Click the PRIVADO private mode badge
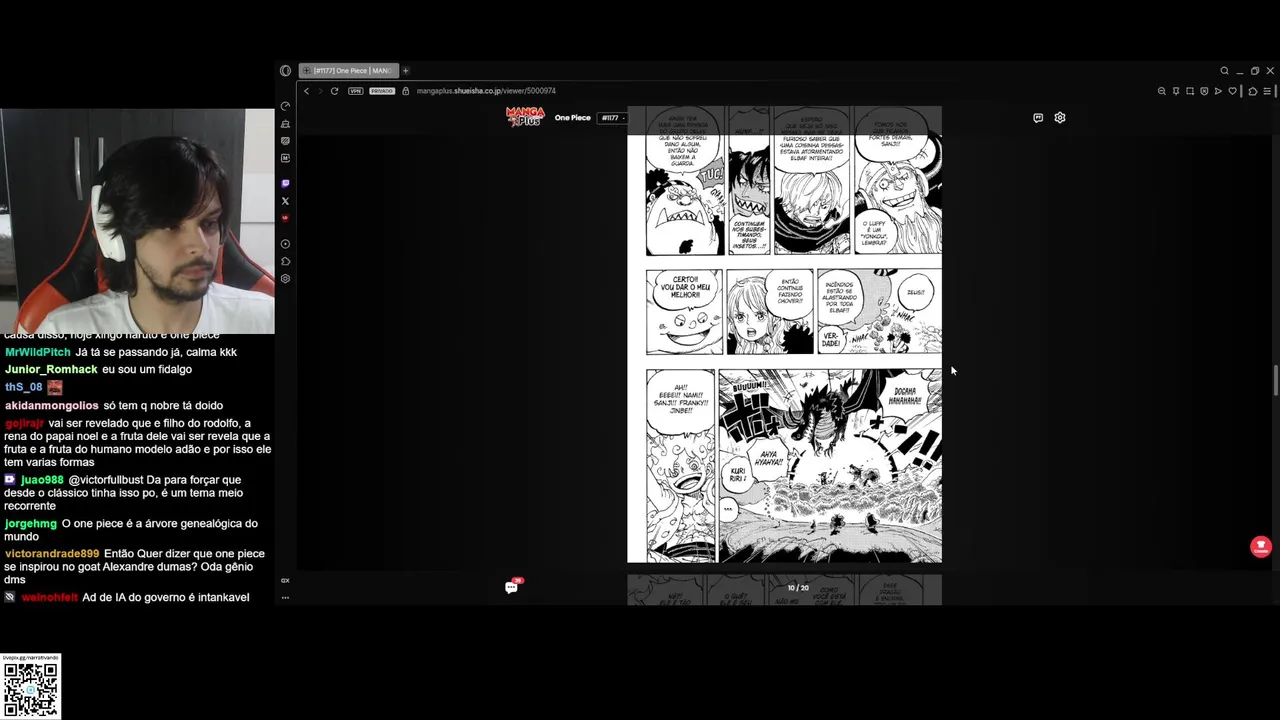The width and height of the screenshot is (1280, 720). tap(382, 91)
